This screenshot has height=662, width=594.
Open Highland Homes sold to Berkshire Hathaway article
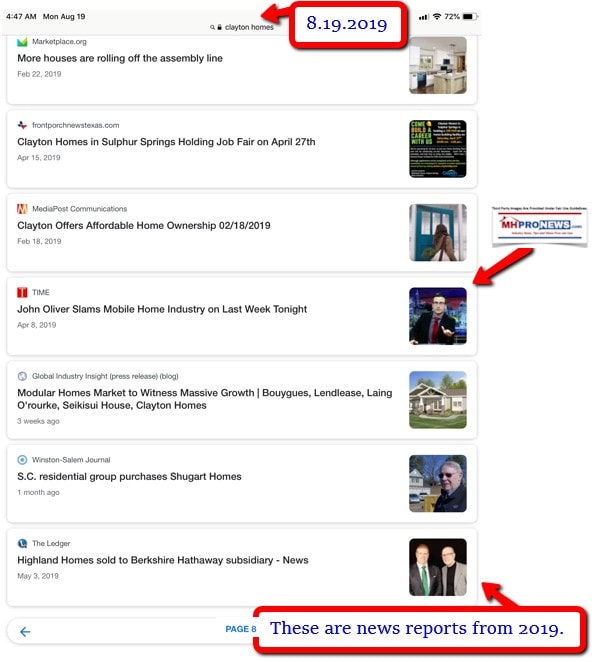tap(163, 560)
